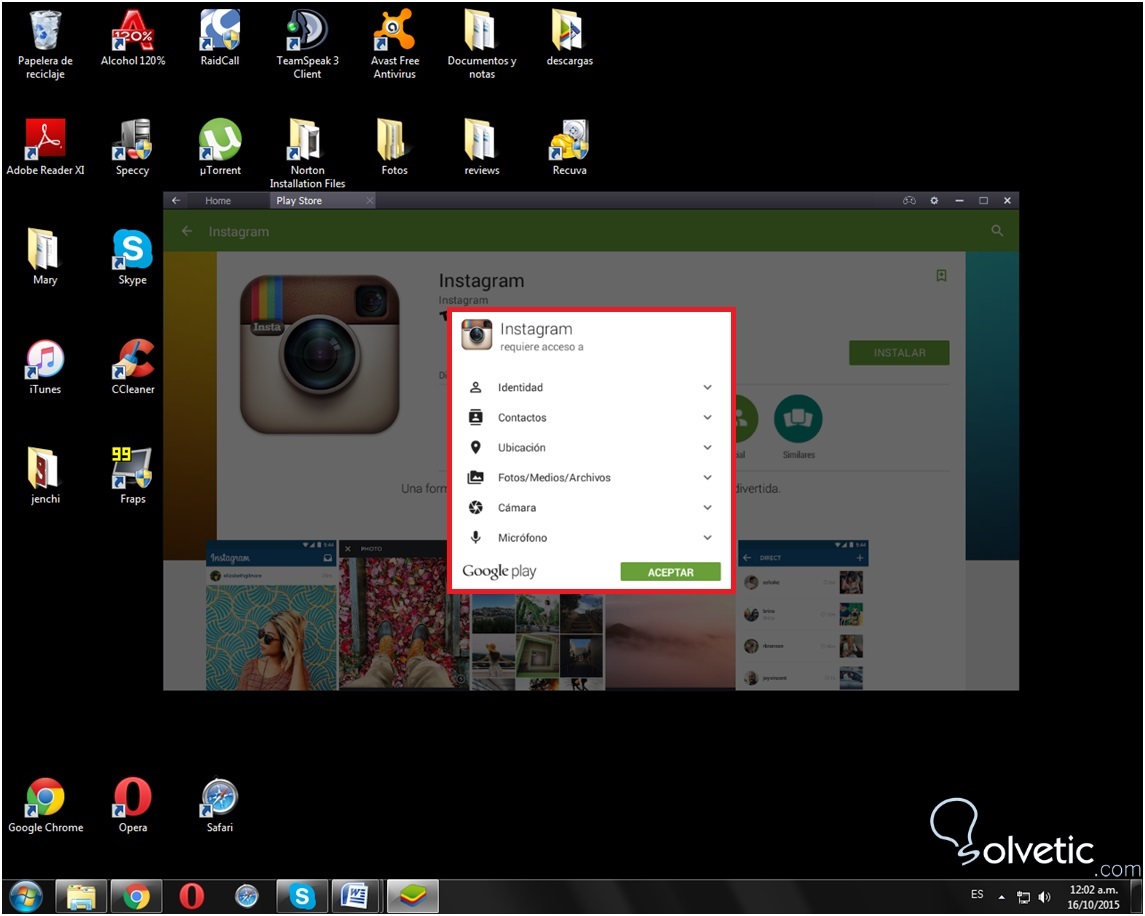Click the BlueStacks taskbar icon

coord(412,896)
